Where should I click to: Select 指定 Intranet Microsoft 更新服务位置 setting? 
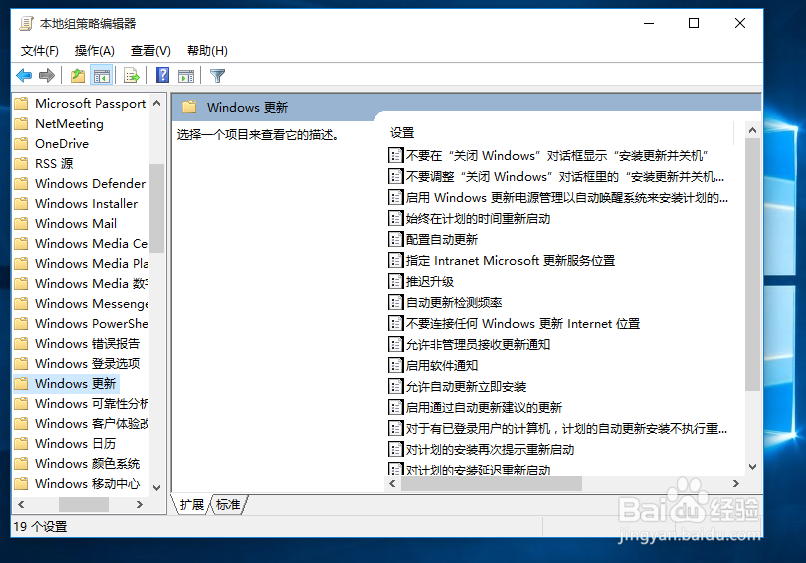point(510,261)
